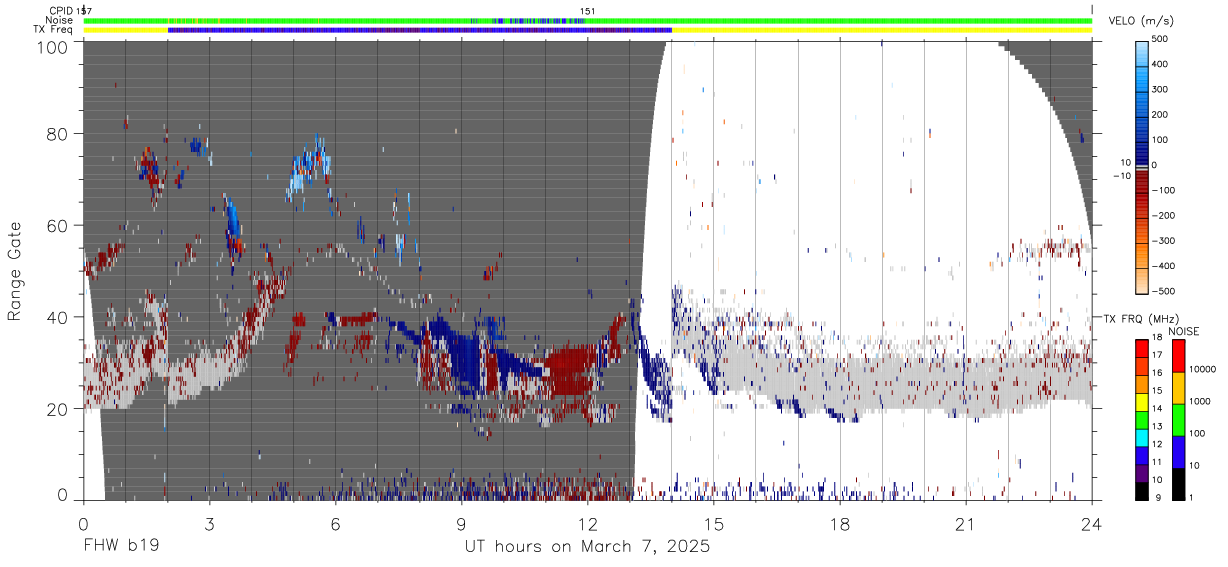
Task: Click x-axis tick label 6
Action: [335, 524]
